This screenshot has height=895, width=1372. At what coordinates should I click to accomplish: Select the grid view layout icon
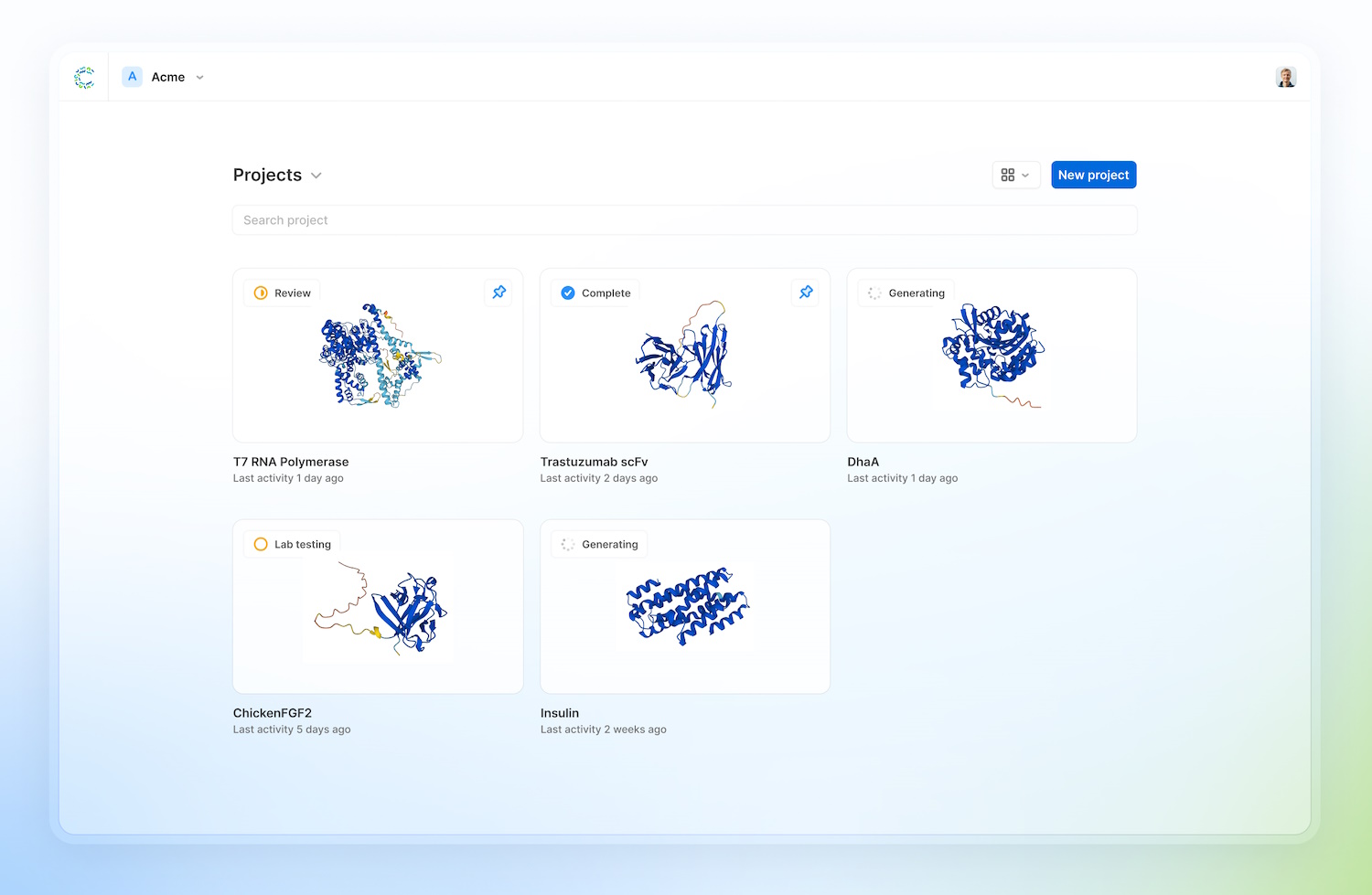(x=1010, y=175)
